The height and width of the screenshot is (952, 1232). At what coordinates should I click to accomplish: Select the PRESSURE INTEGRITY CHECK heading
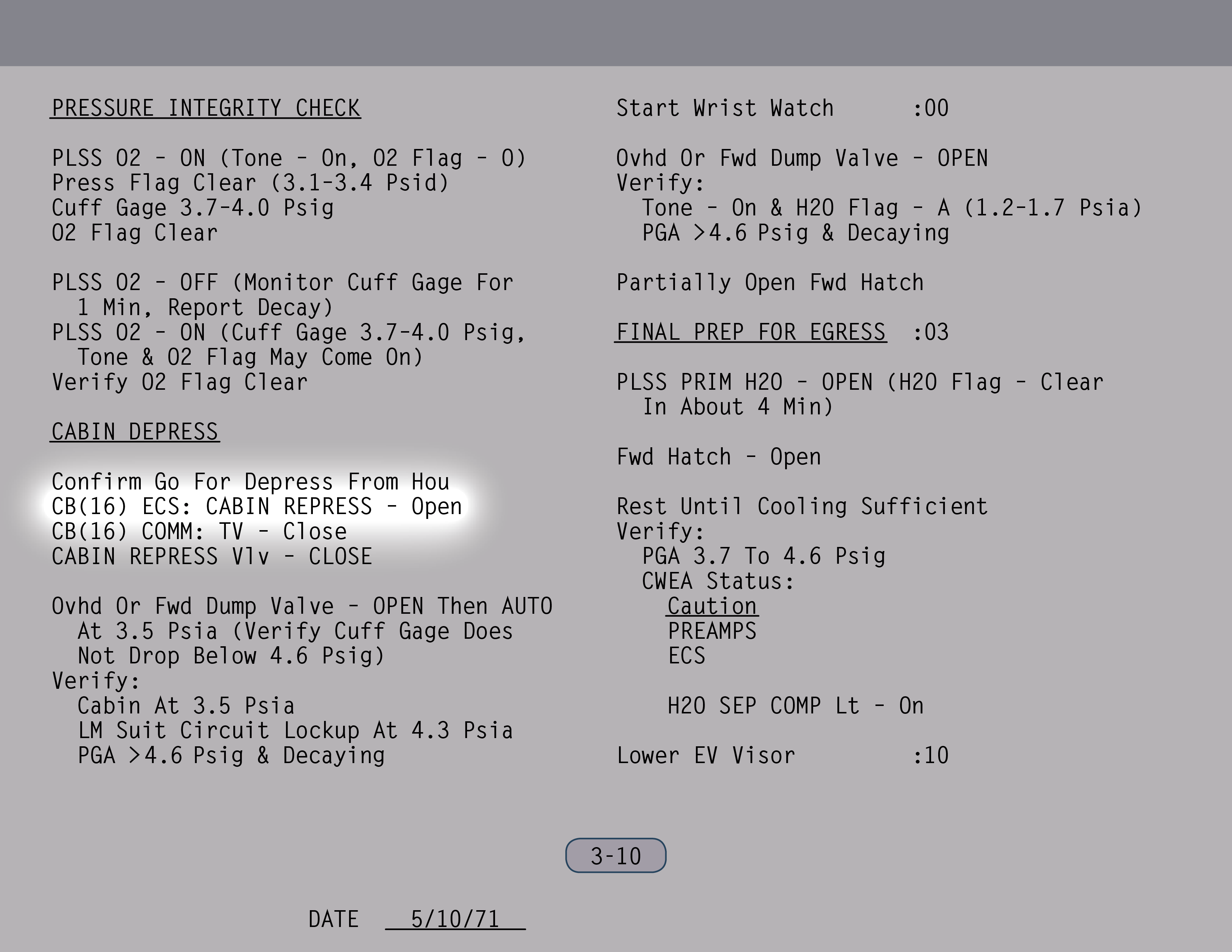[206, 108]
